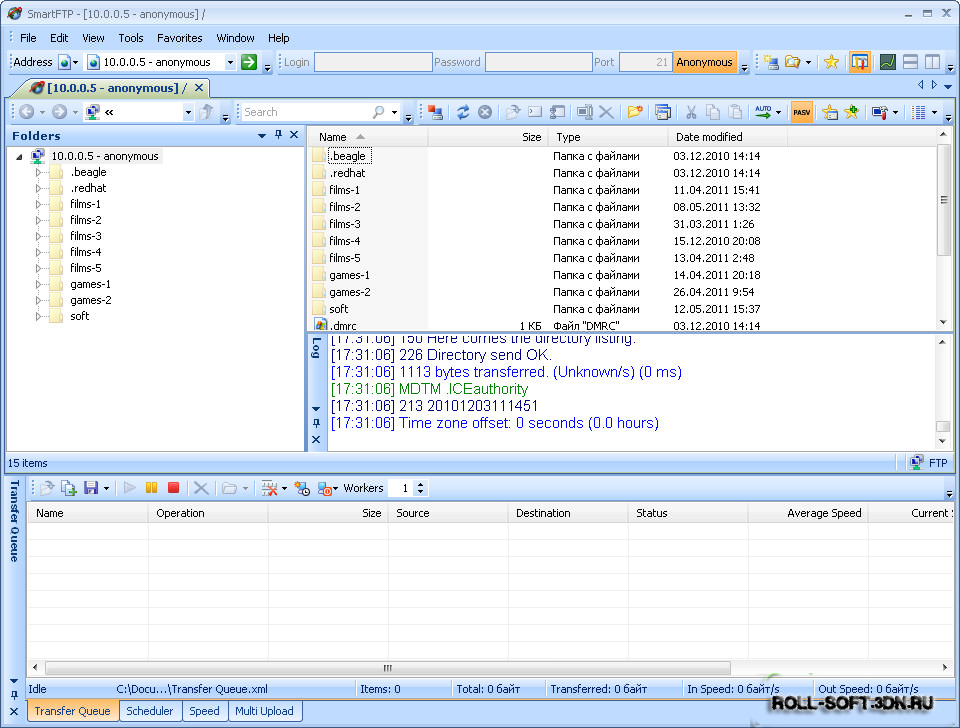Switch to the Scheduler tab
Image resolution: width=960 pixels, height=728 pixels.
click(149, 711)
